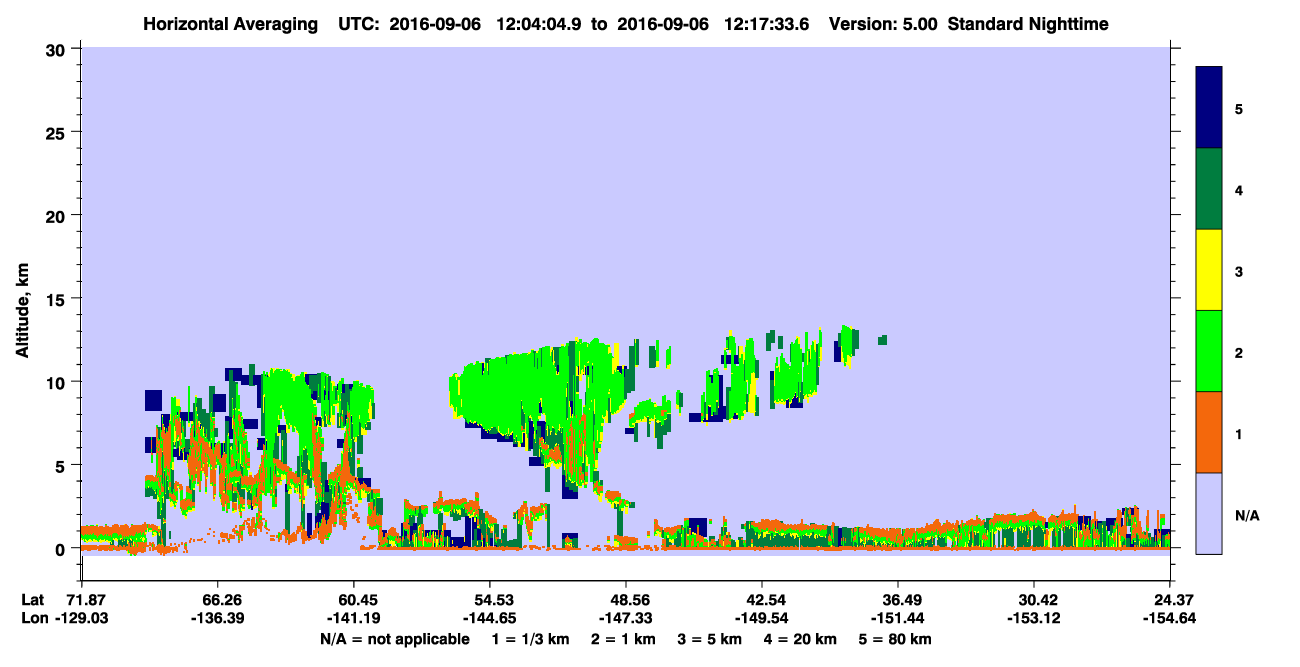1300x667 pixels.
Task: Click the start time '12:04:04.9'
Action: 541,24
